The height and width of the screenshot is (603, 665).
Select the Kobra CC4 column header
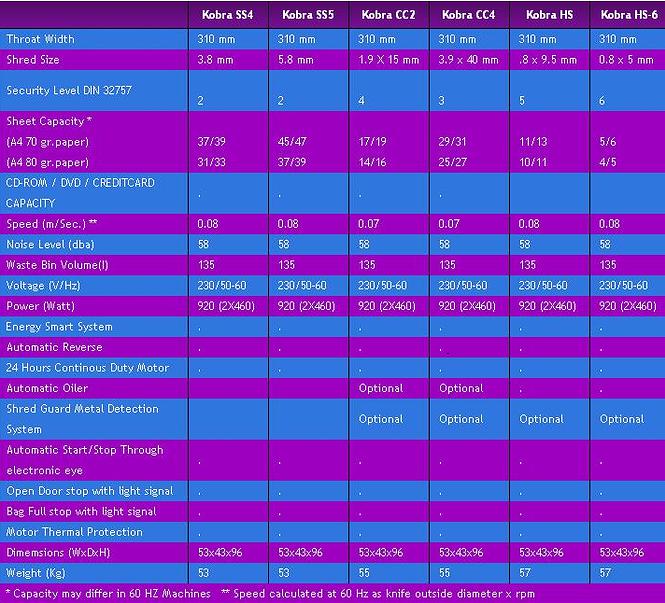[468, 14]
